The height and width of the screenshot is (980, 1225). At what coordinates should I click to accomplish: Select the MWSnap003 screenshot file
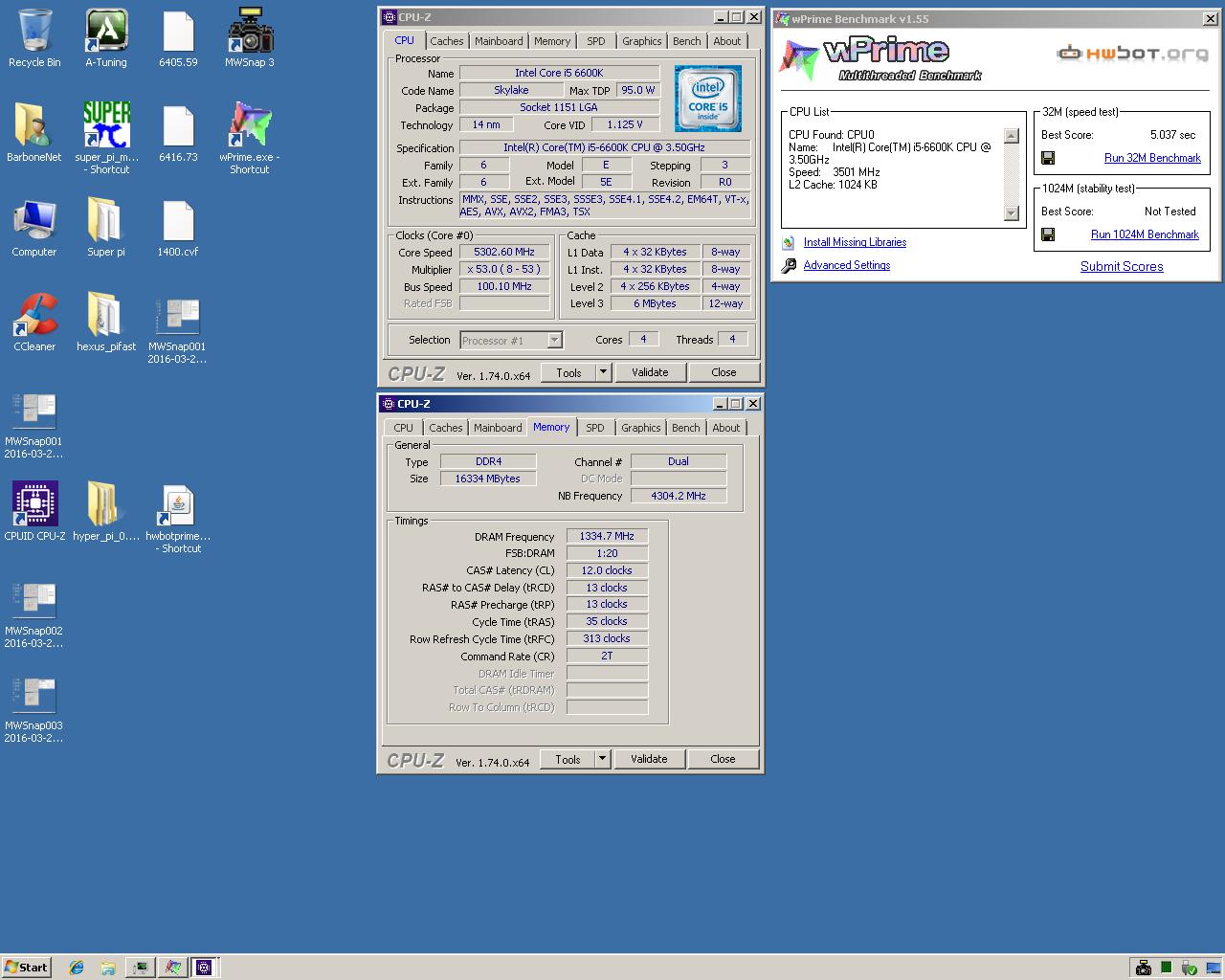point(34,708)
